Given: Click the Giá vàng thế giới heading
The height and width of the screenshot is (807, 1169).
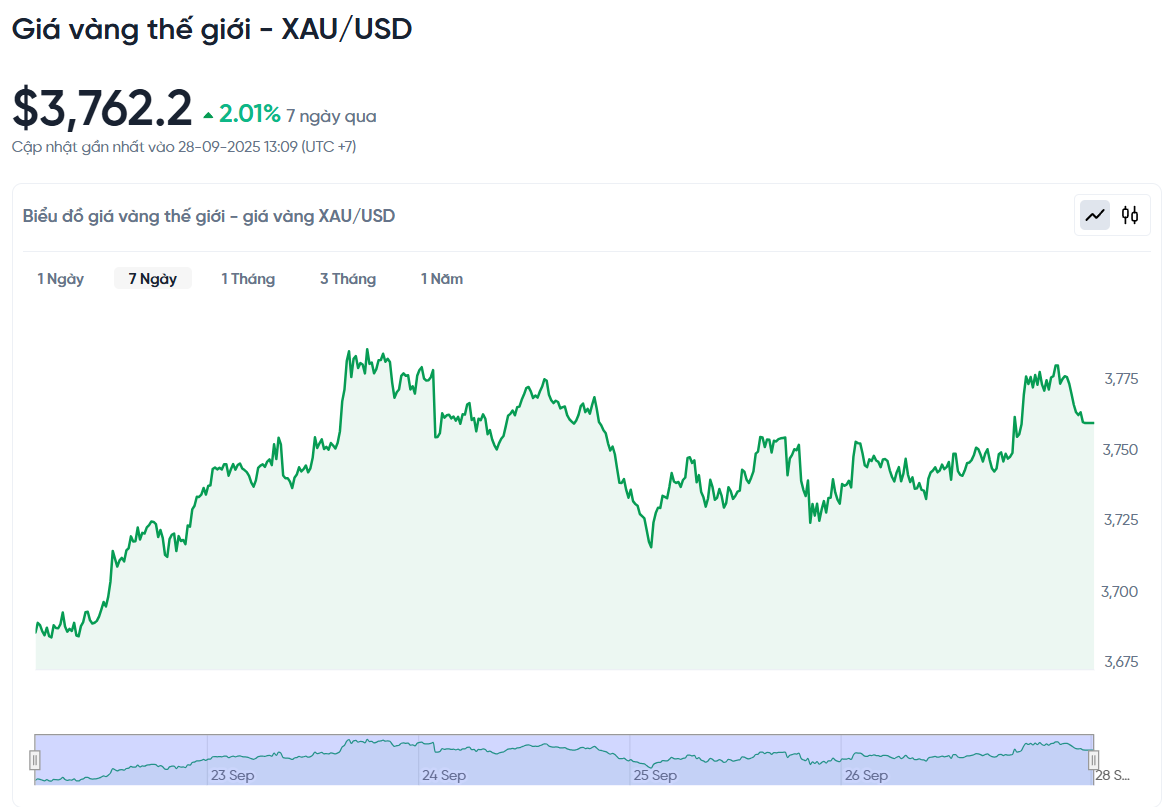Looking at the screenshot, I should click(x=211, y=29).
